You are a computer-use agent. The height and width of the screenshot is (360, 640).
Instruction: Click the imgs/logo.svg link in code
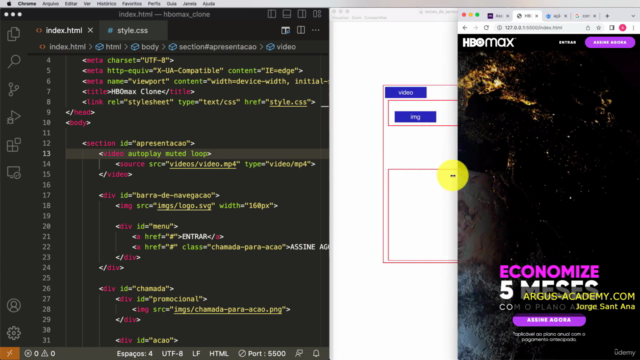184,206
